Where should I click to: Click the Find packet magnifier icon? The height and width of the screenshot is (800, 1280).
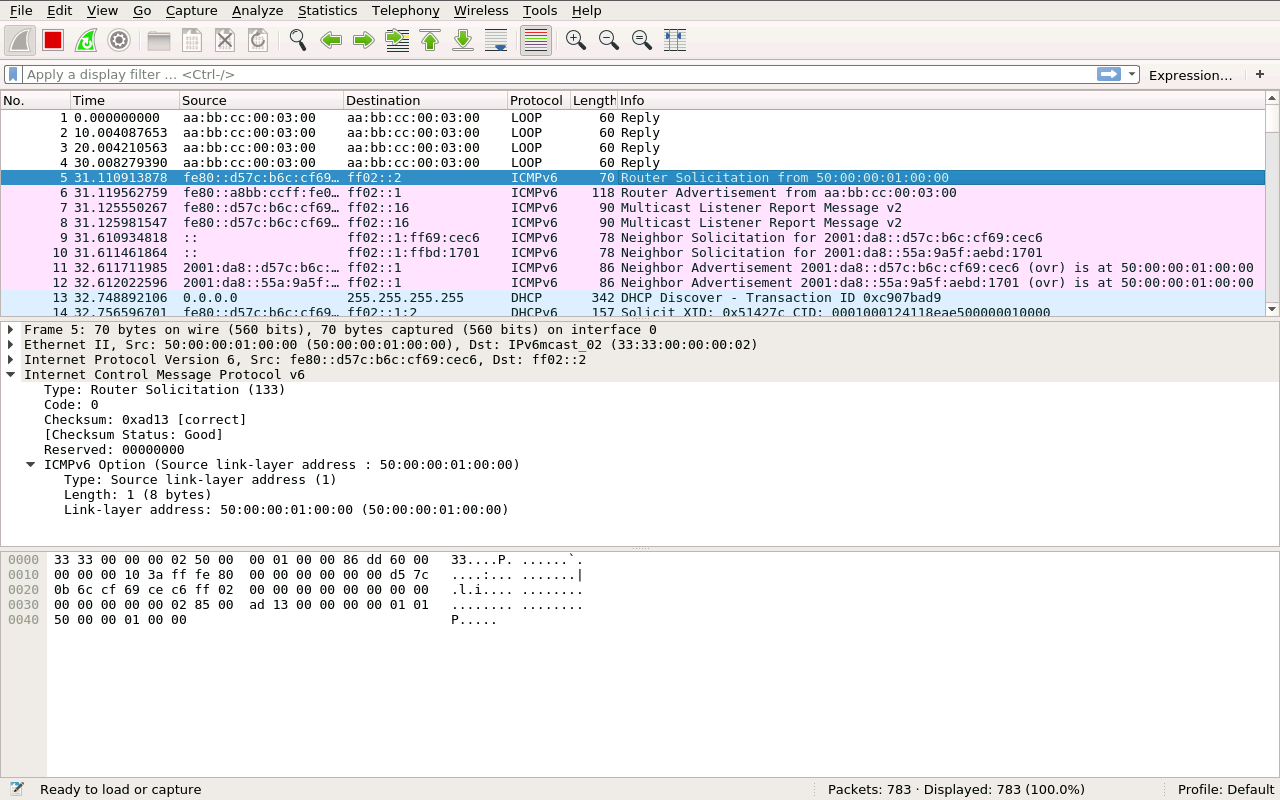297,40
